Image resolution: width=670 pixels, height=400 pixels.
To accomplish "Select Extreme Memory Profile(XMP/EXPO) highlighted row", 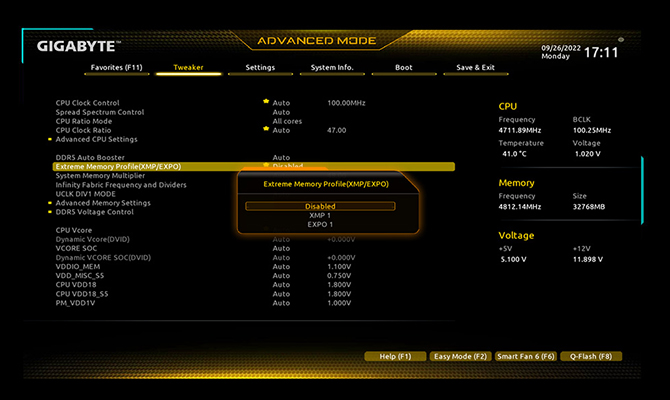I will tap(254, 167).
